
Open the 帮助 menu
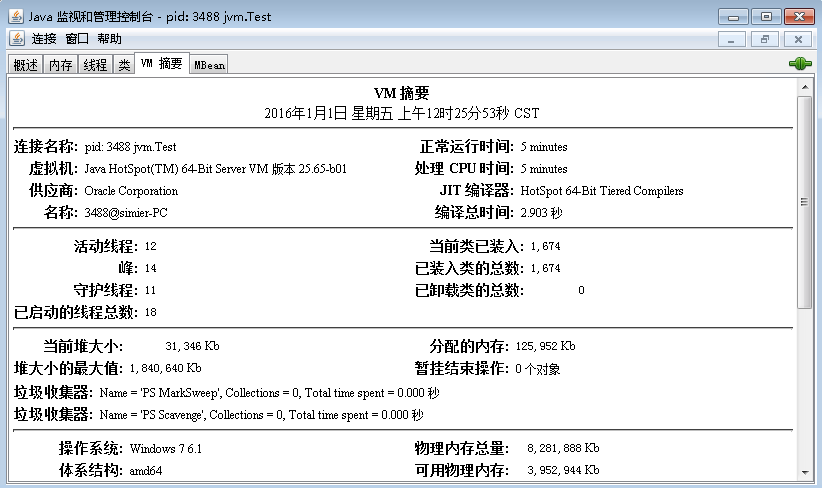point(109,39)
